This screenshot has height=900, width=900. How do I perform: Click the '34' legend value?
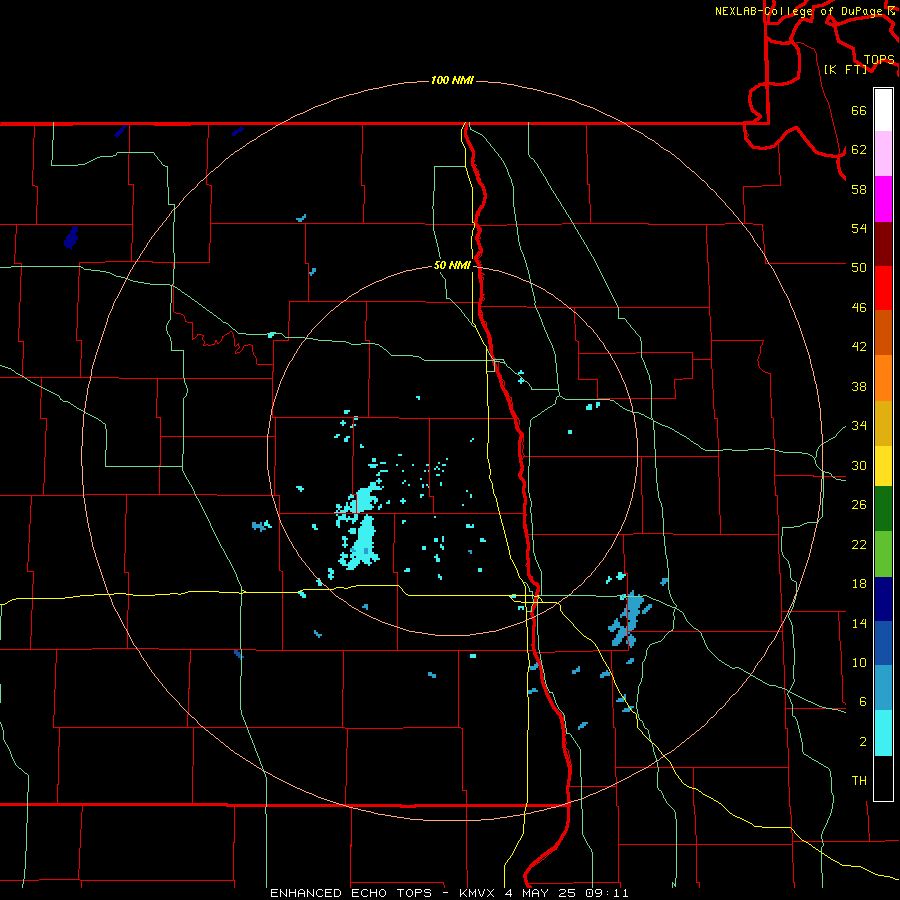(x=859, y=426)
